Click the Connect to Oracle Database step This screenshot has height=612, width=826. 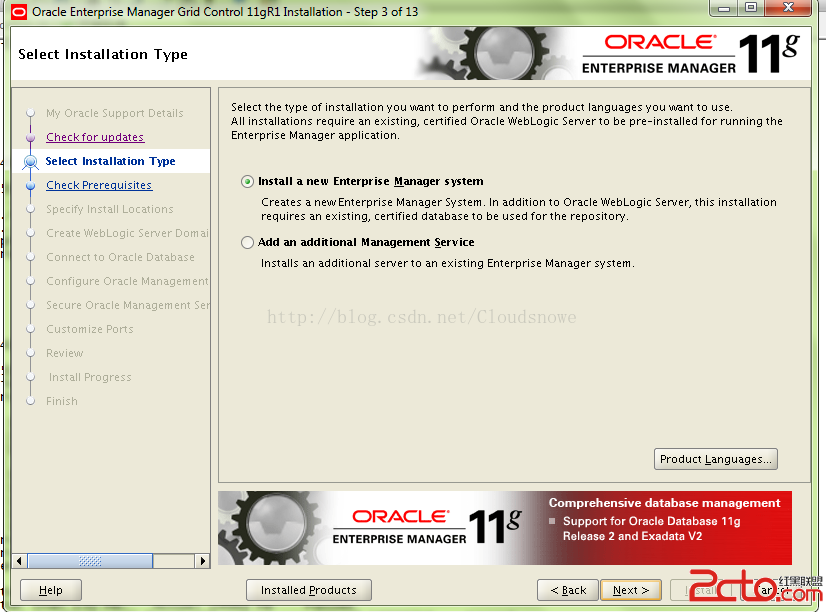pos(120,257)
